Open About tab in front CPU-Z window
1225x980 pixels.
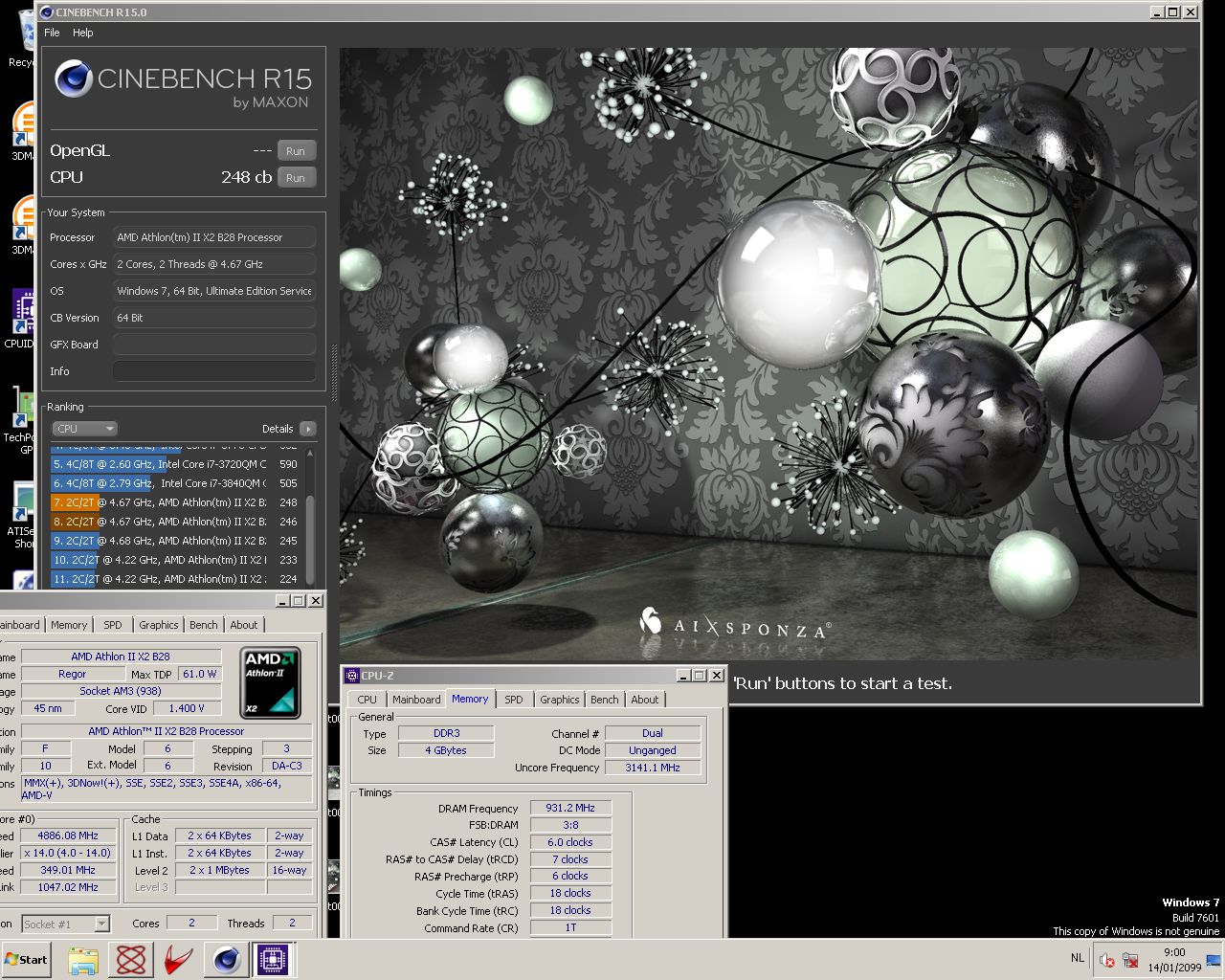pos(645,700)
